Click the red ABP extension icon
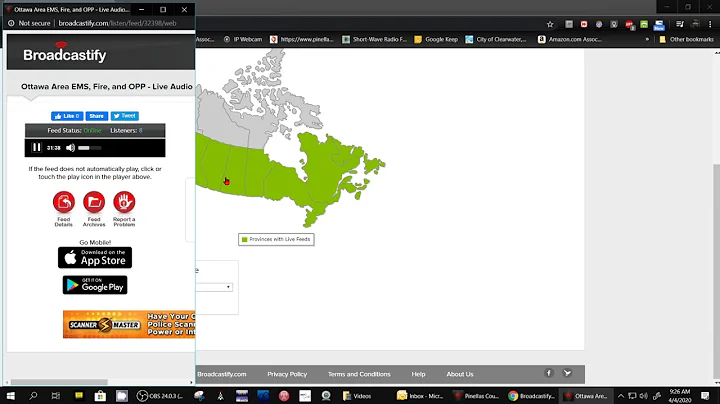The width and height of the screenshot is (720, 404). [x=629, y=25]
